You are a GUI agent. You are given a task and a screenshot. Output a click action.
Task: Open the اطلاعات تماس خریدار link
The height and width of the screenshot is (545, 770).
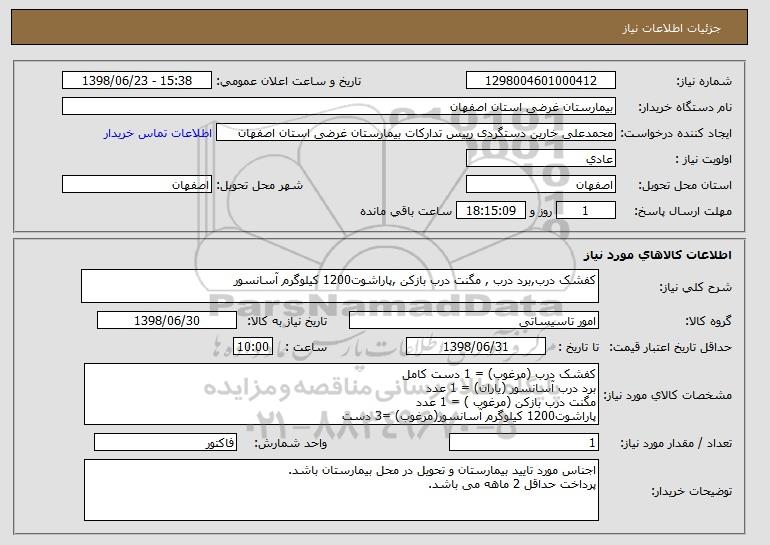(x=158, y=133)
